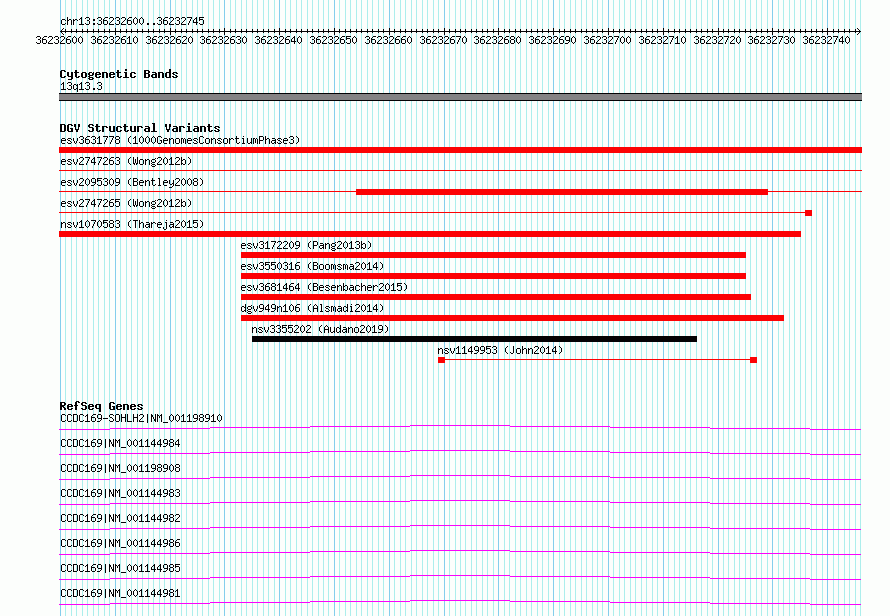Image resolution: width=890 pixels, height=616 pixels.
Task: Click ruler position 36232730
Action: point(771,40)
